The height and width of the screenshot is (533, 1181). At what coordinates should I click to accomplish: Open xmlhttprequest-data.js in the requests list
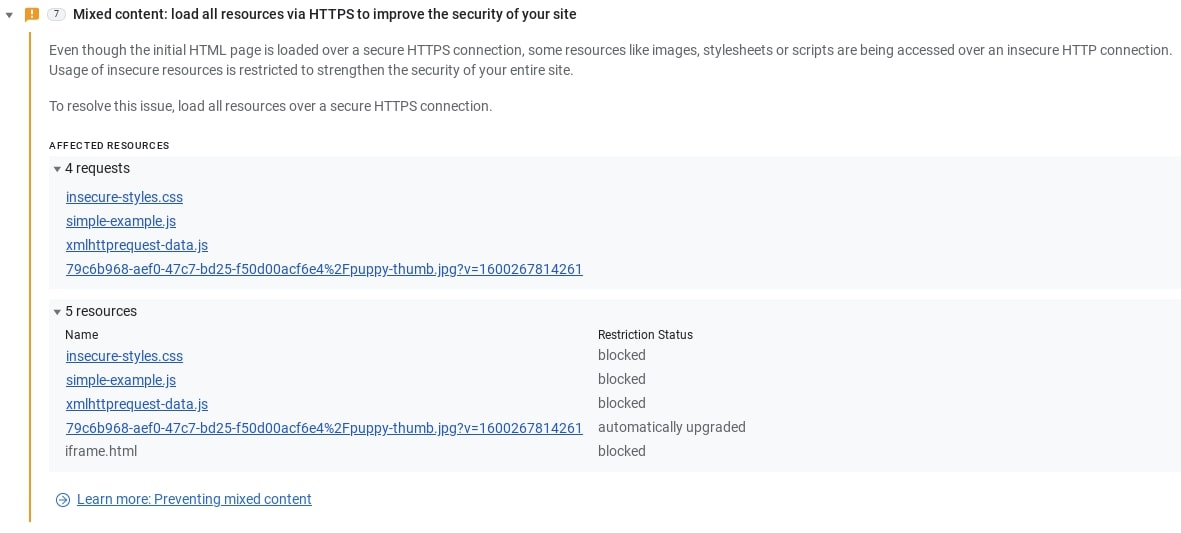point(137,246)
